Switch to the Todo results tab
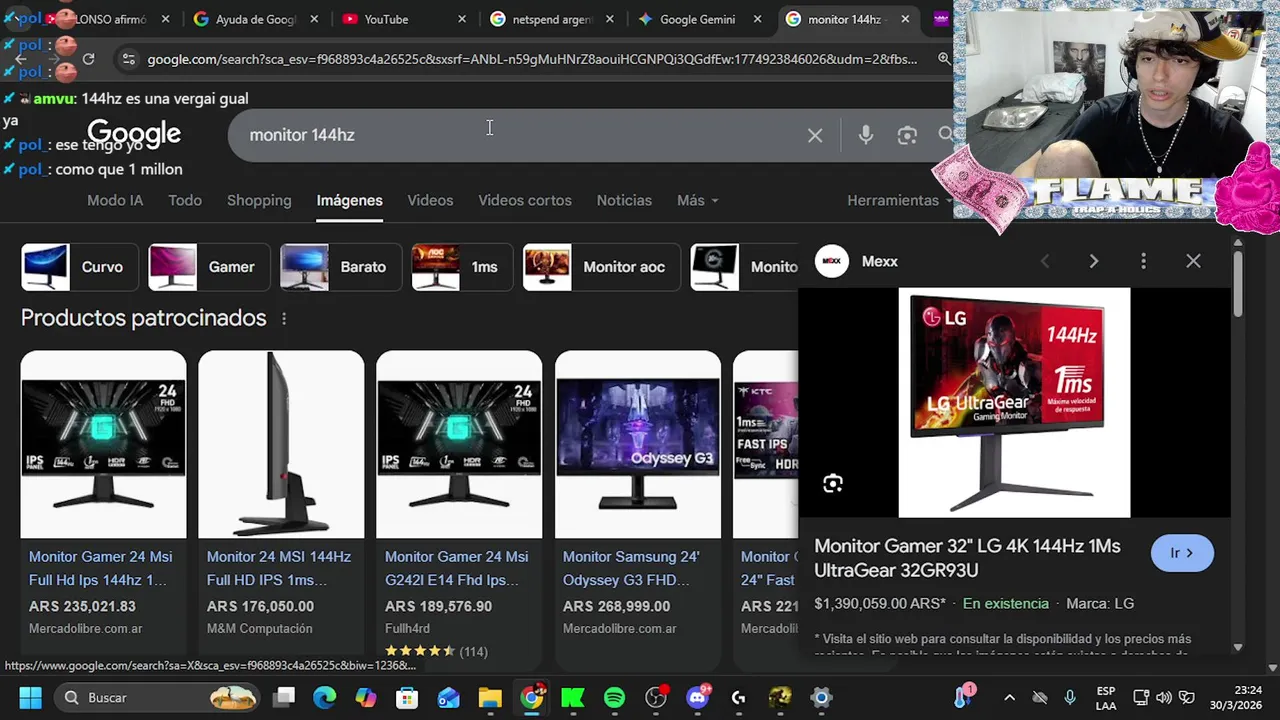This screenshot has width=1280, height=720. tap(185, 200)
